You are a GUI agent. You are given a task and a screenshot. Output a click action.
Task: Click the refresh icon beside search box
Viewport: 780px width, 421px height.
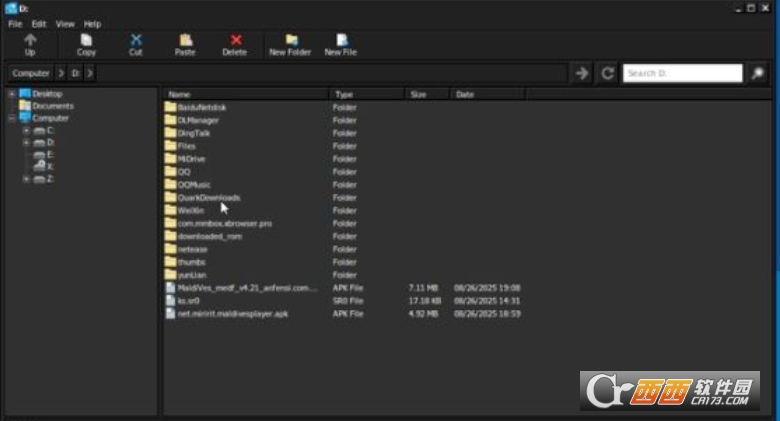[607, 73]
